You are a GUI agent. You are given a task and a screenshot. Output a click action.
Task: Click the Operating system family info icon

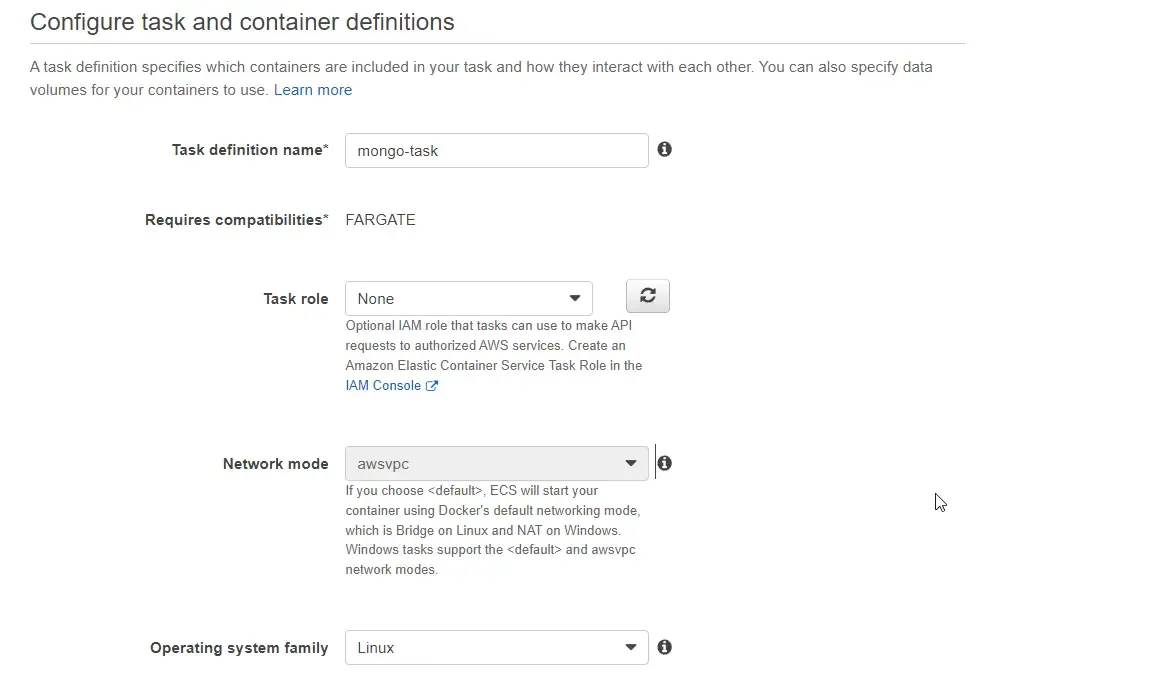(664, 647)
